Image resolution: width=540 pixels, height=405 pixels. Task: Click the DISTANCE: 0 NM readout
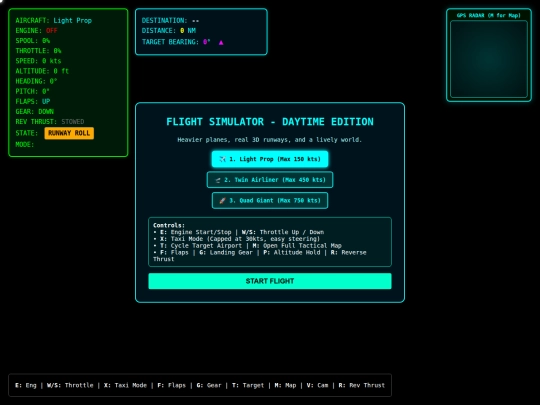(169, 31)
